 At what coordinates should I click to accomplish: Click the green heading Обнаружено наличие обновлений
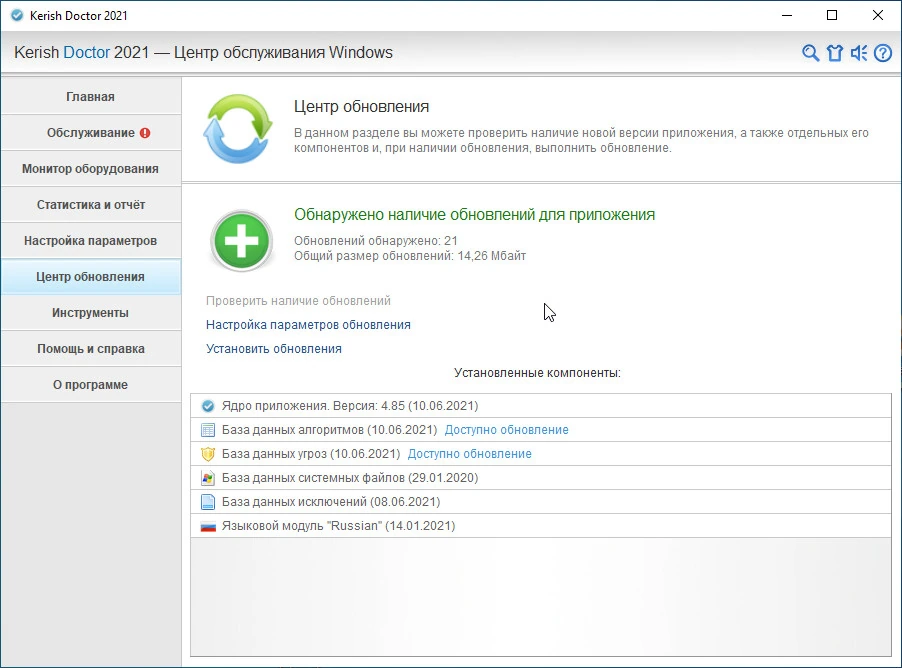475,215
